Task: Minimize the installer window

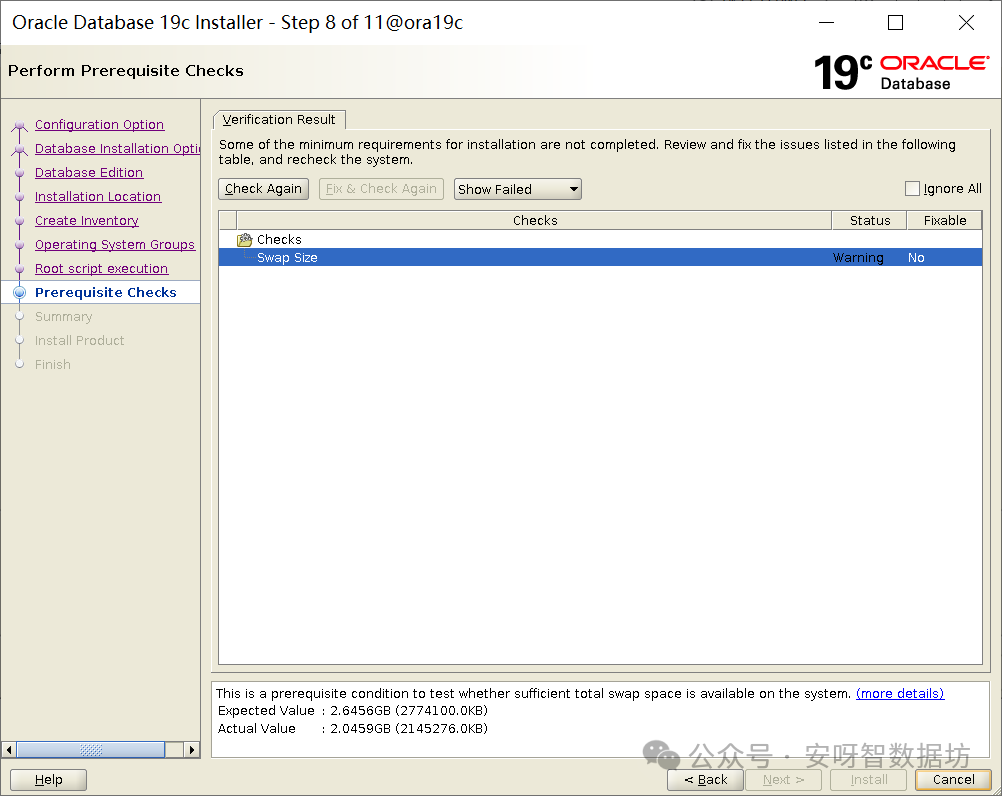Action: point(827,23)
